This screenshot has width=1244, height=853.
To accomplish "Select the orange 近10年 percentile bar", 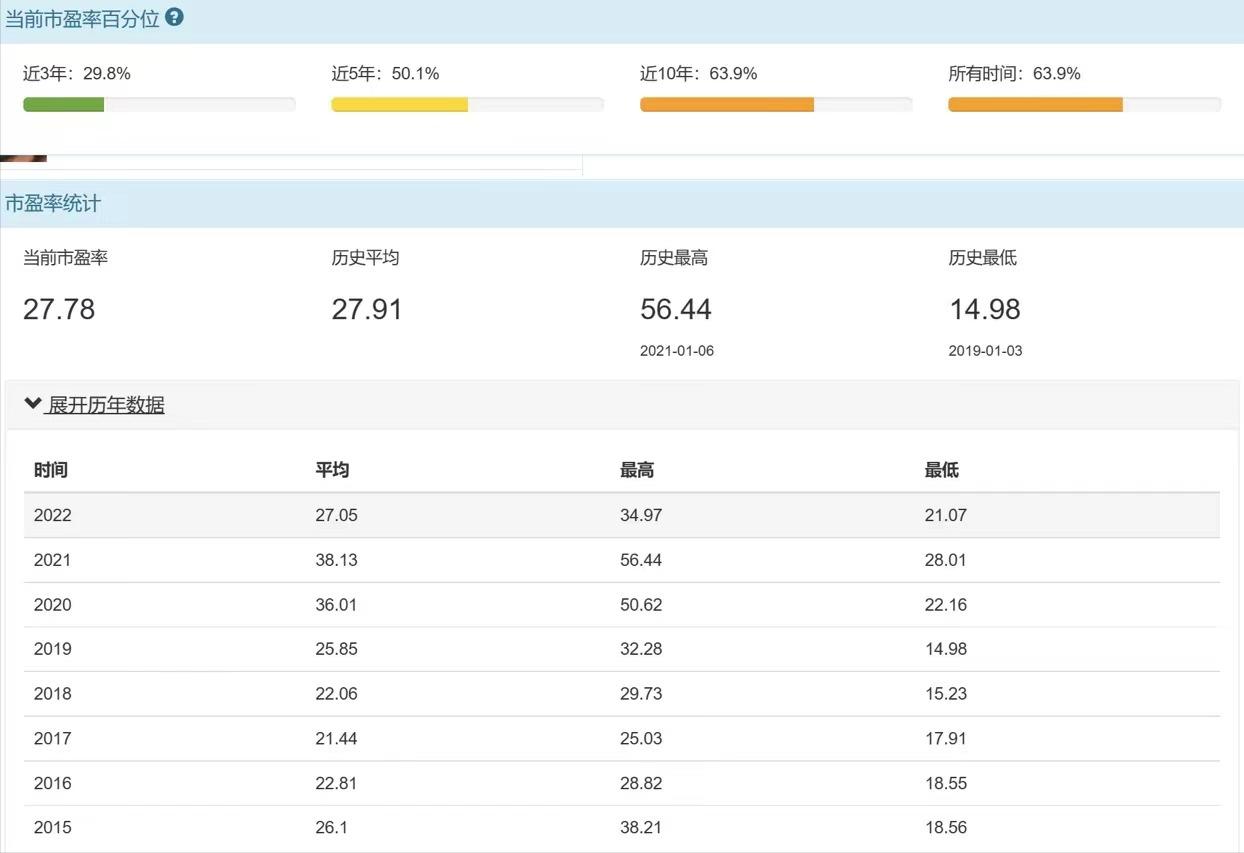I will pyautogui.click(x=727, y=105).
